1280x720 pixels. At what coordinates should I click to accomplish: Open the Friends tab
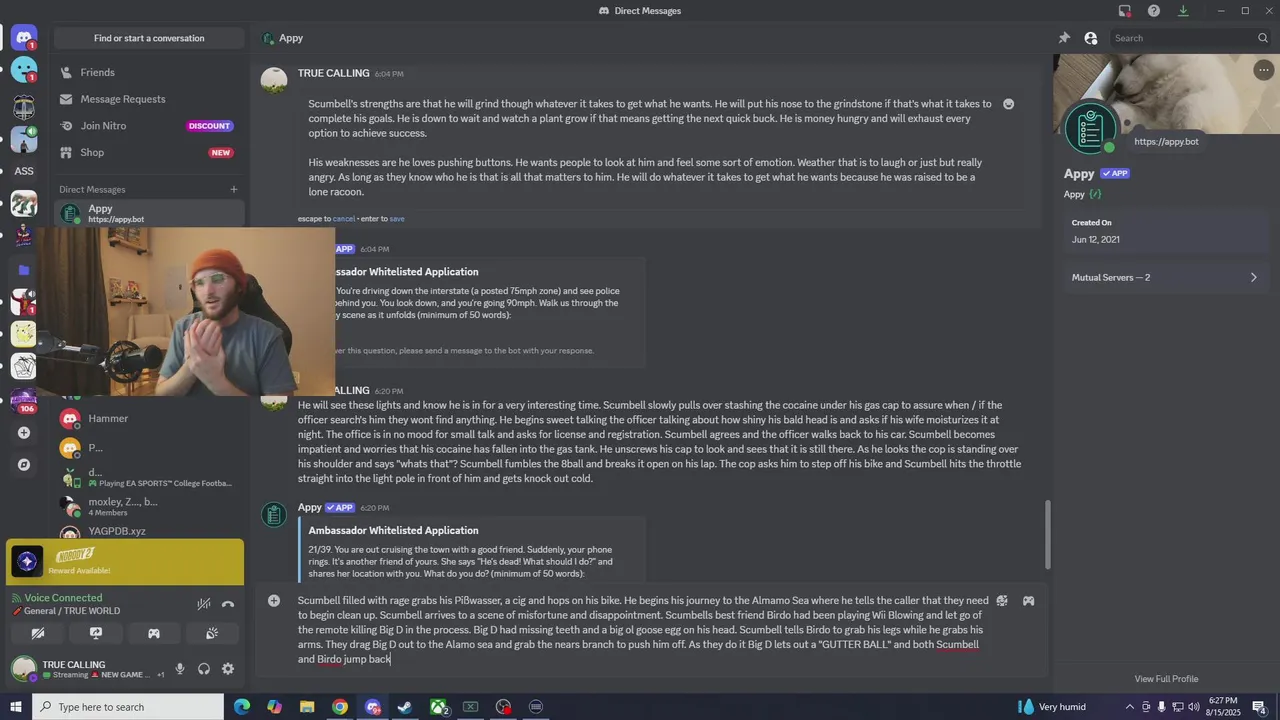(x=149, y=72)
